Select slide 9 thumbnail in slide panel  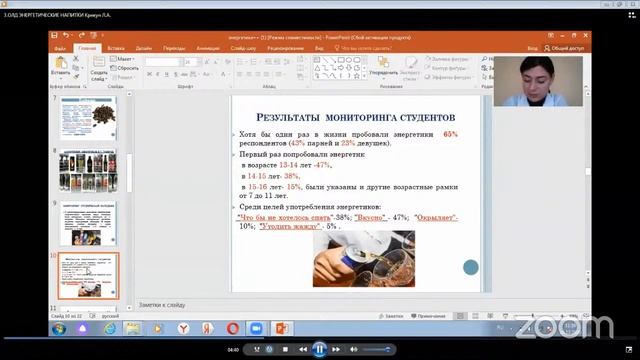coord(88,223)
